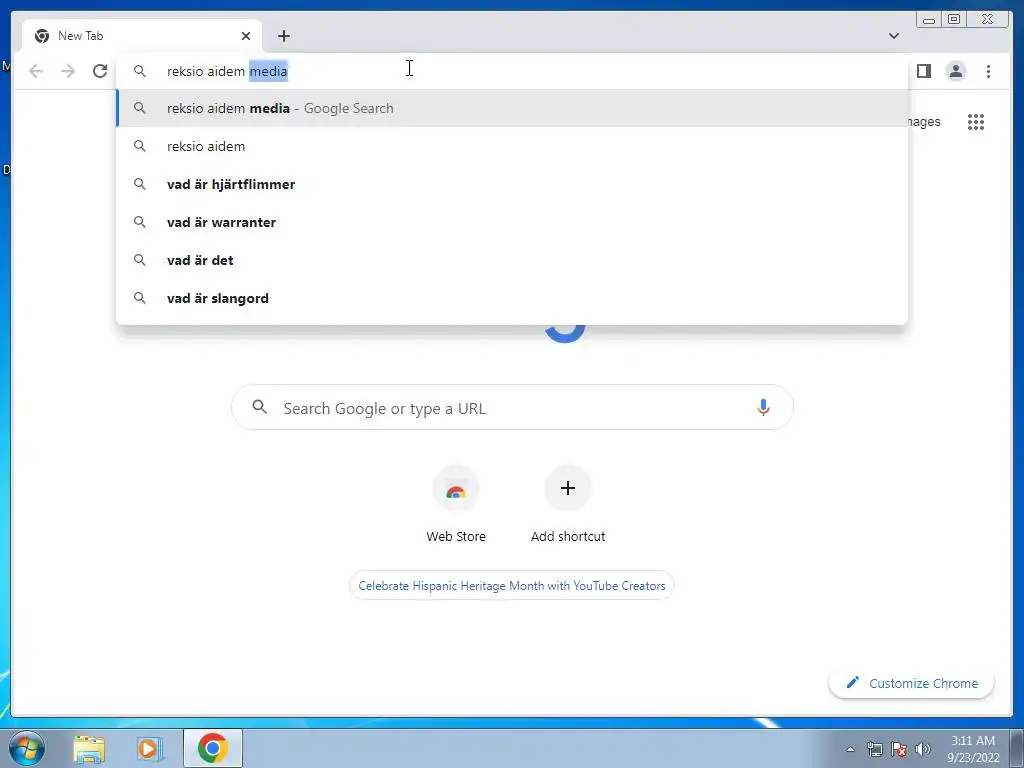
Task: Click the browser Back arrow
Action: pyautogui.click(x=36, y=71)
